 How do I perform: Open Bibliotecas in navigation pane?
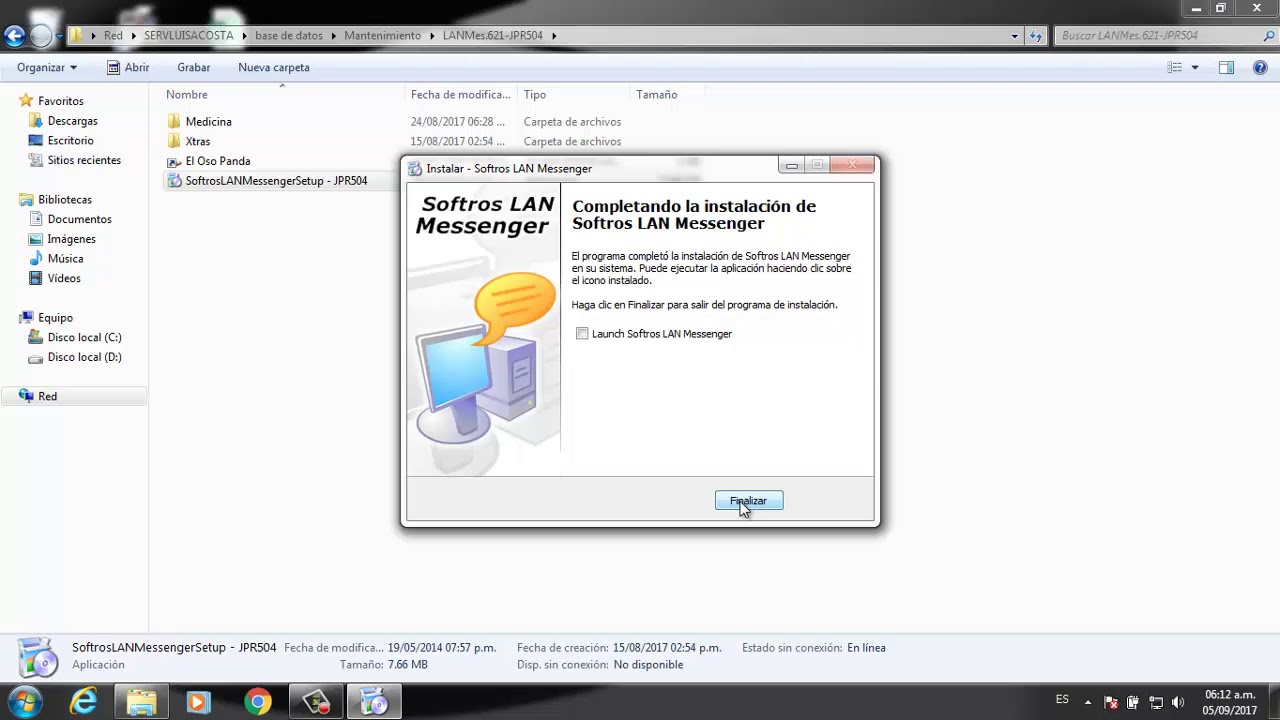[x=65, y=200]
